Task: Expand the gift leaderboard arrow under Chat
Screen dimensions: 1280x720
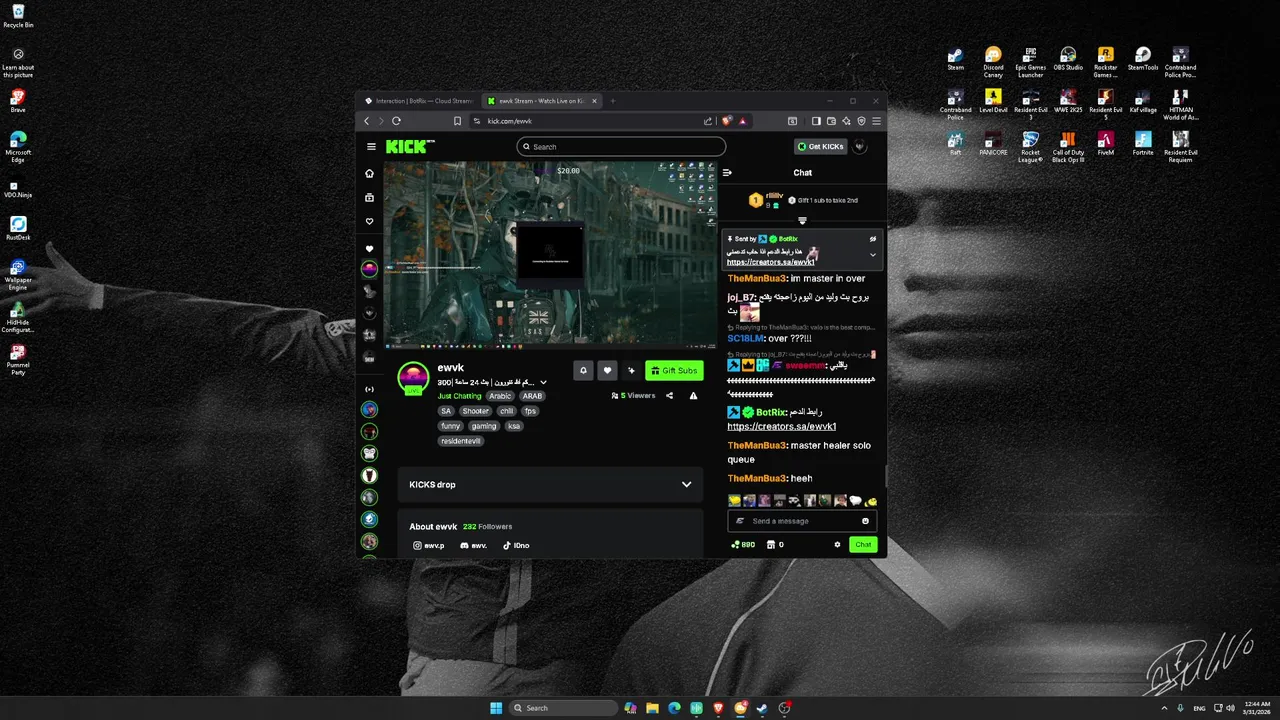Action: click(802, 221)
